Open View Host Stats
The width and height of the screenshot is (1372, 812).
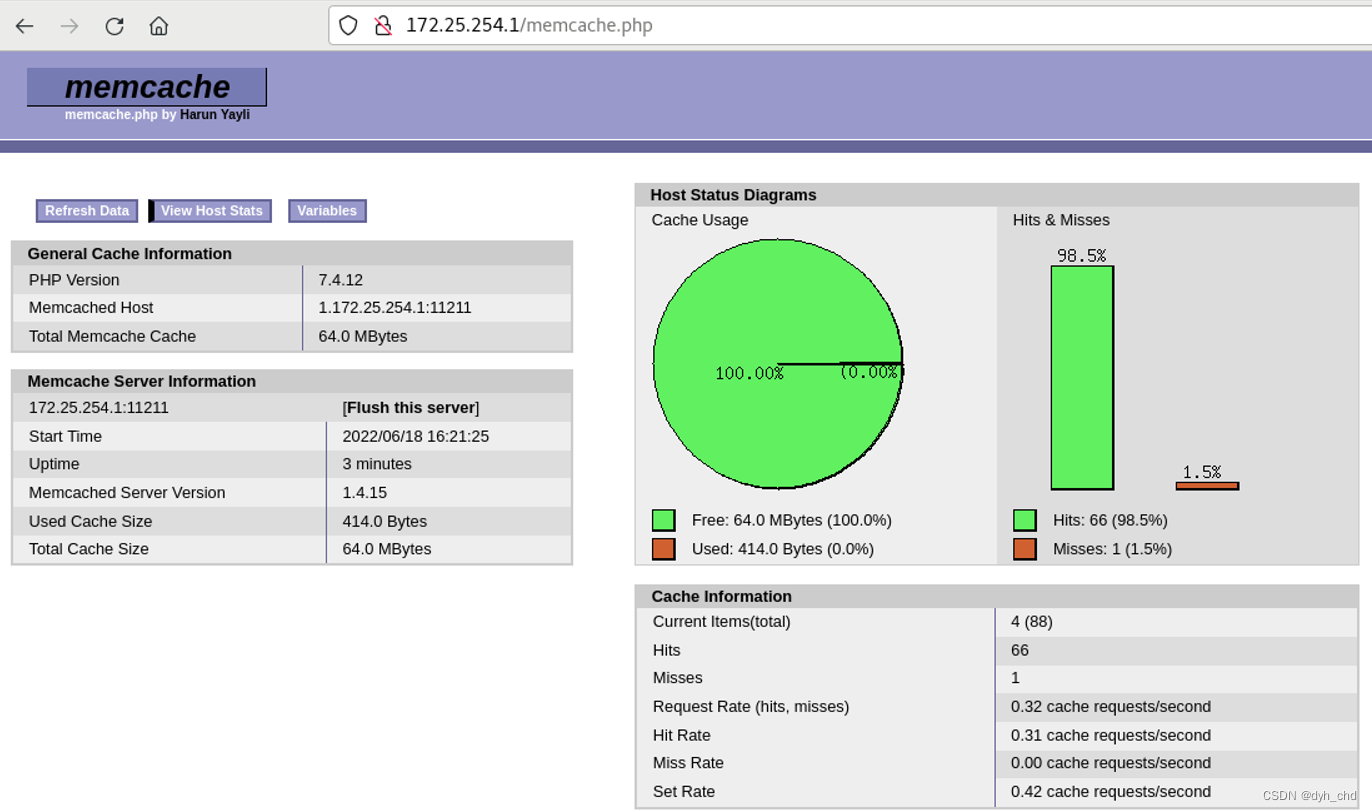pos(213,211)
